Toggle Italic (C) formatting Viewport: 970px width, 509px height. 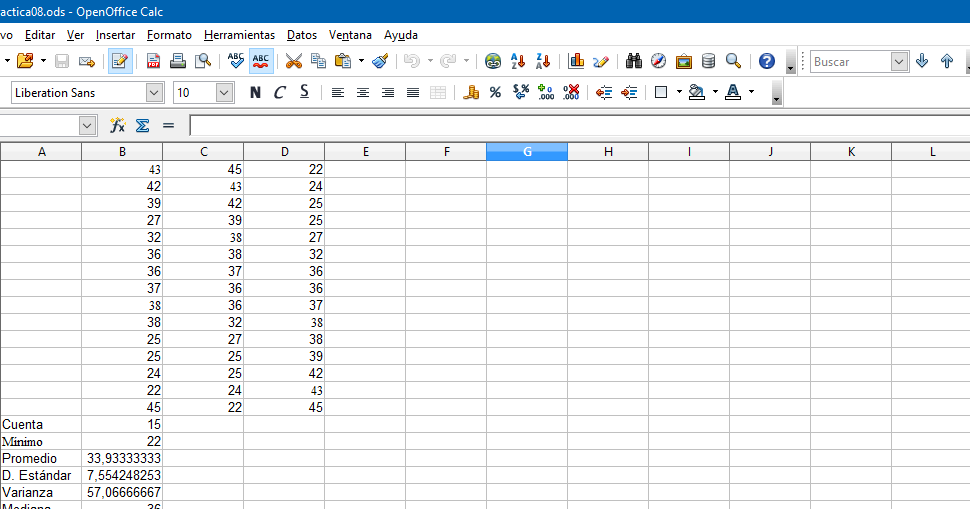(280, 93)
